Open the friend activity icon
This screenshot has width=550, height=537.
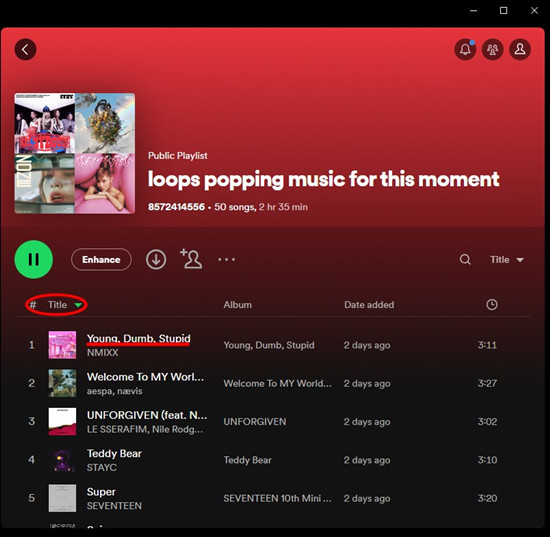pyautogui.click(x=492, y=49)
